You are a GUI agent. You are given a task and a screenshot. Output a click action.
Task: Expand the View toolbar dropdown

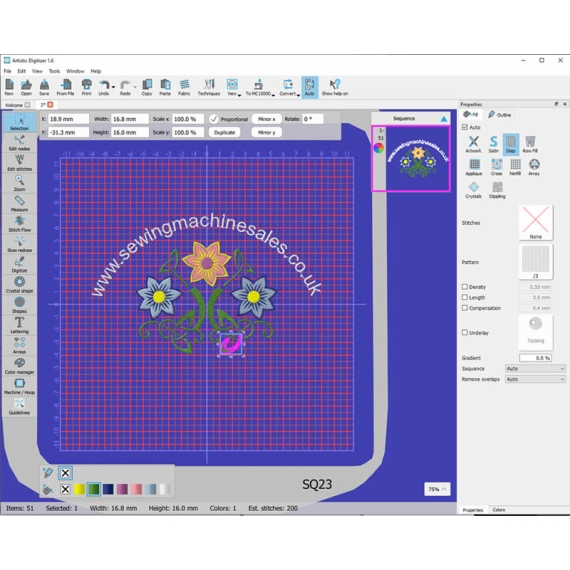click(239, 95)
